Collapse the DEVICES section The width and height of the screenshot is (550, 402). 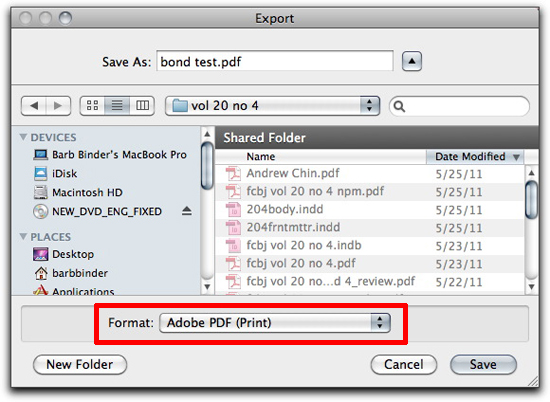click(x=23, y=137)
